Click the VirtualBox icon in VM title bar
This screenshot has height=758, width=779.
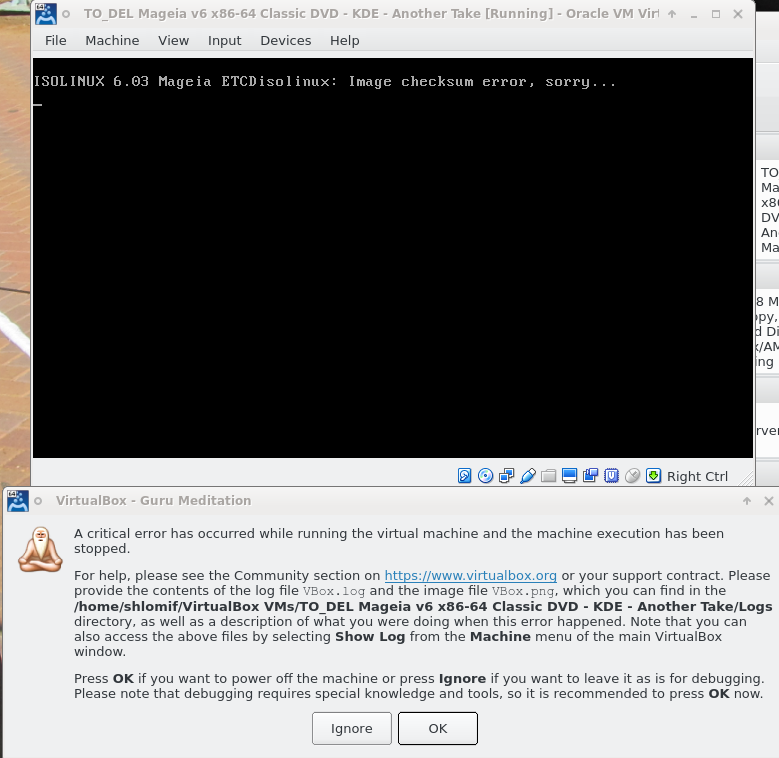(46, 14)
